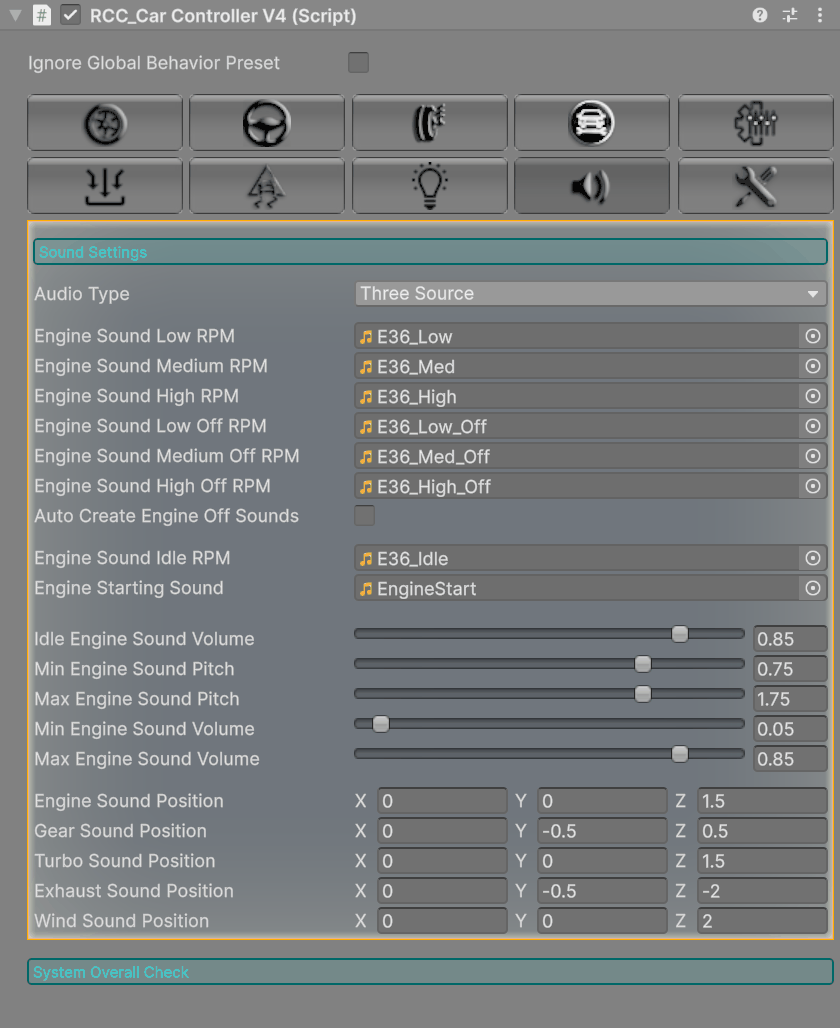Viewport: 840px width, 1028px height.
Task: Open the Wheels settings tab icon
Action: (x=105, y=123)
